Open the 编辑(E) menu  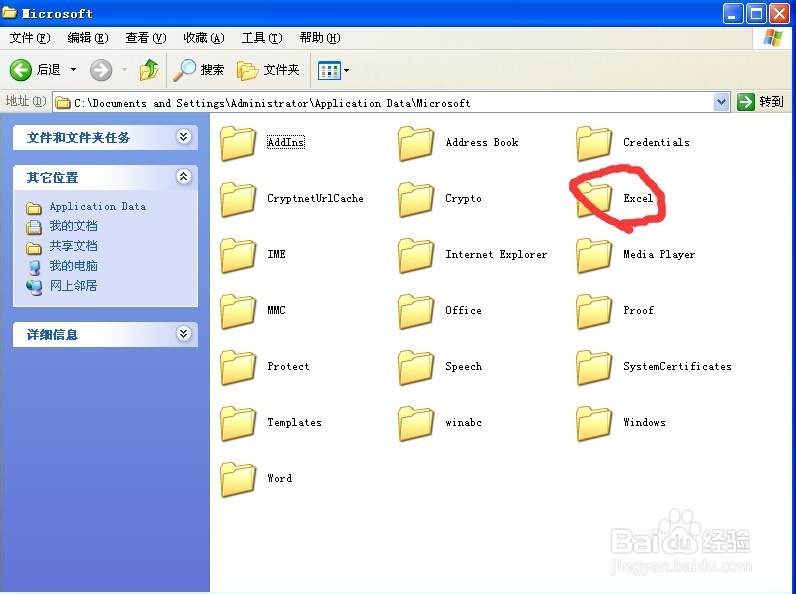pos(88,38)
